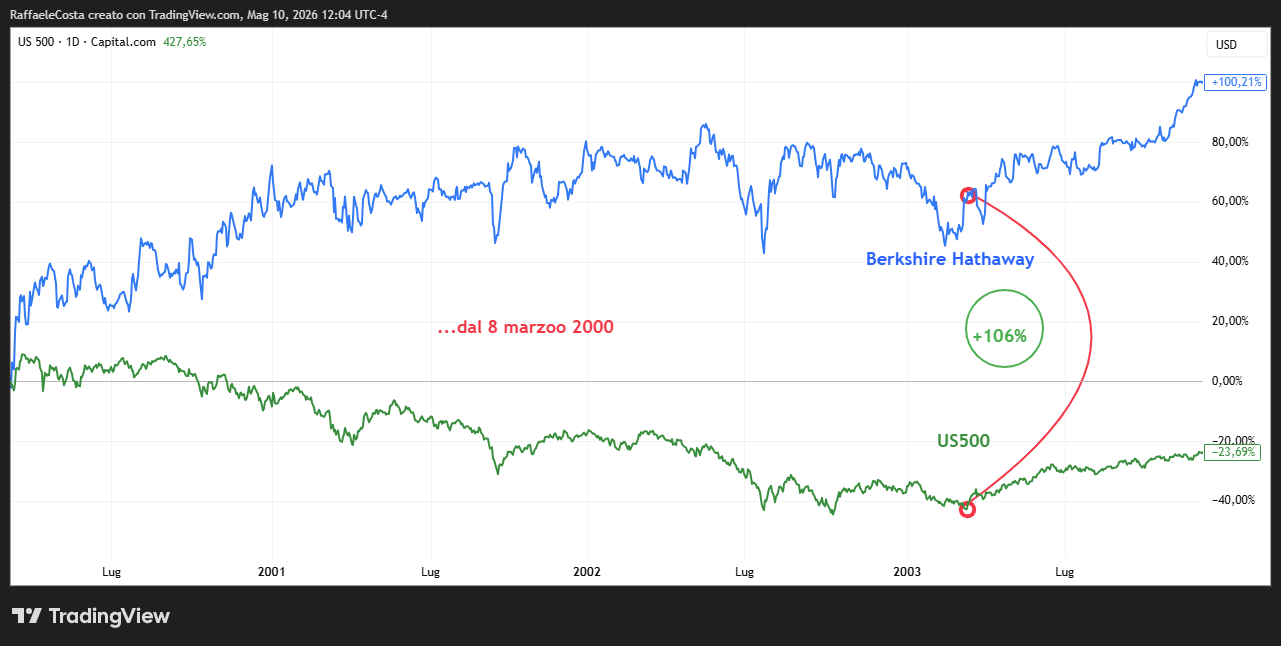1281x646 pixels.
Task: Select the US500 green text annotation
Action: pyautogui.click(x=964, y=441)
